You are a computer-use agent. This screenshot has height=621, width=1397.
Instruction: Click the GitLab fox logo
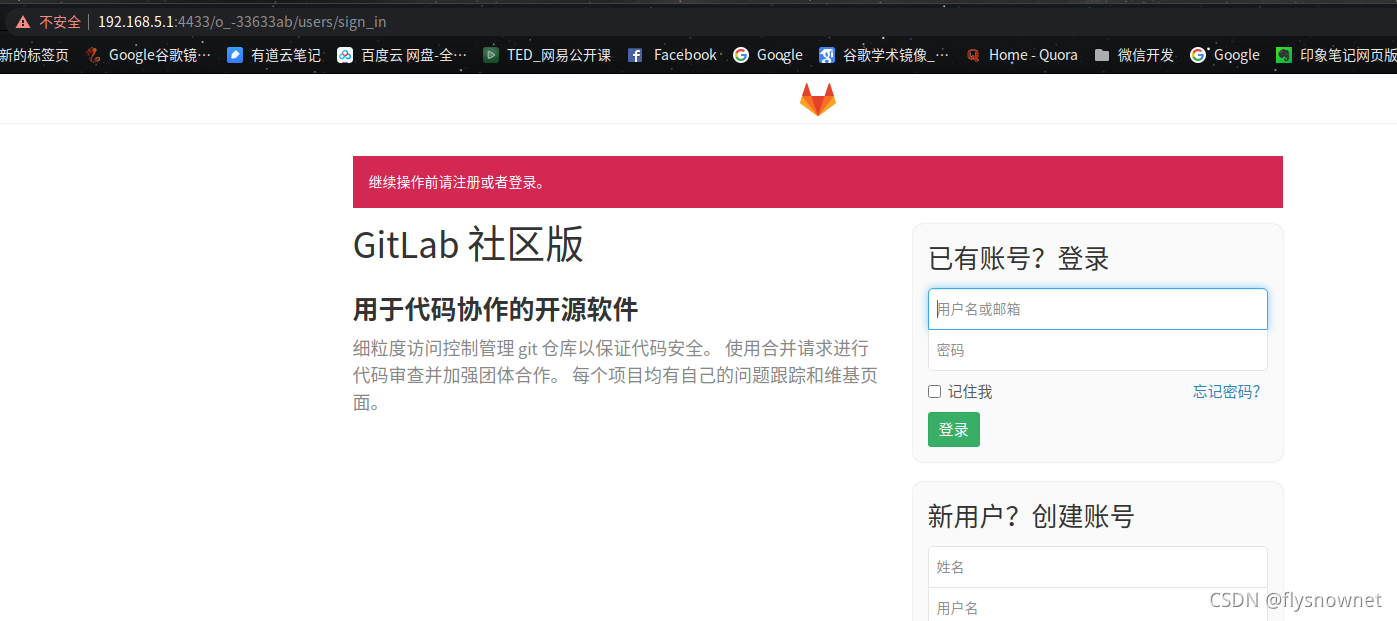tap(817, 99)
